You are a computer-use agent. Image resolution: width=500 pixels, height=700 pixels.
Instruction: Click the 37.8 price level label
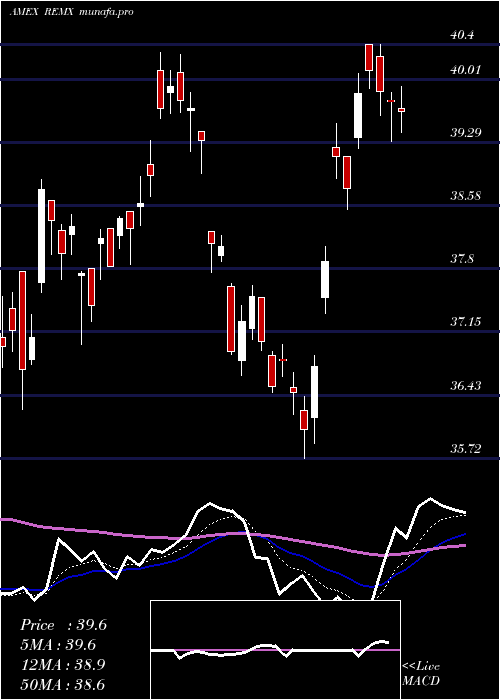pos(462,258)
